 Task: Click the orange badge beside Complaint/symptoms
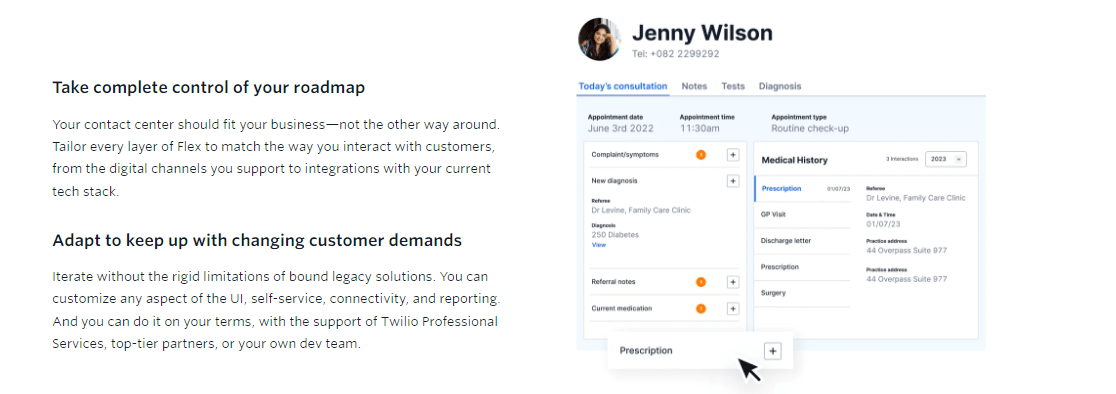(x=700, y=154)
